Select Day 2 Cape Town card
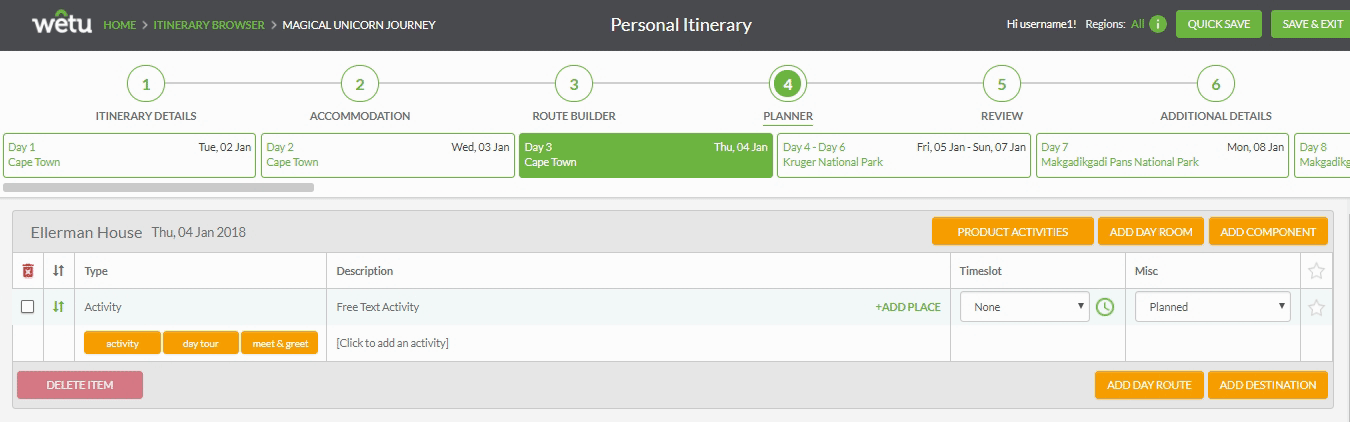 (x=388, y=155)
